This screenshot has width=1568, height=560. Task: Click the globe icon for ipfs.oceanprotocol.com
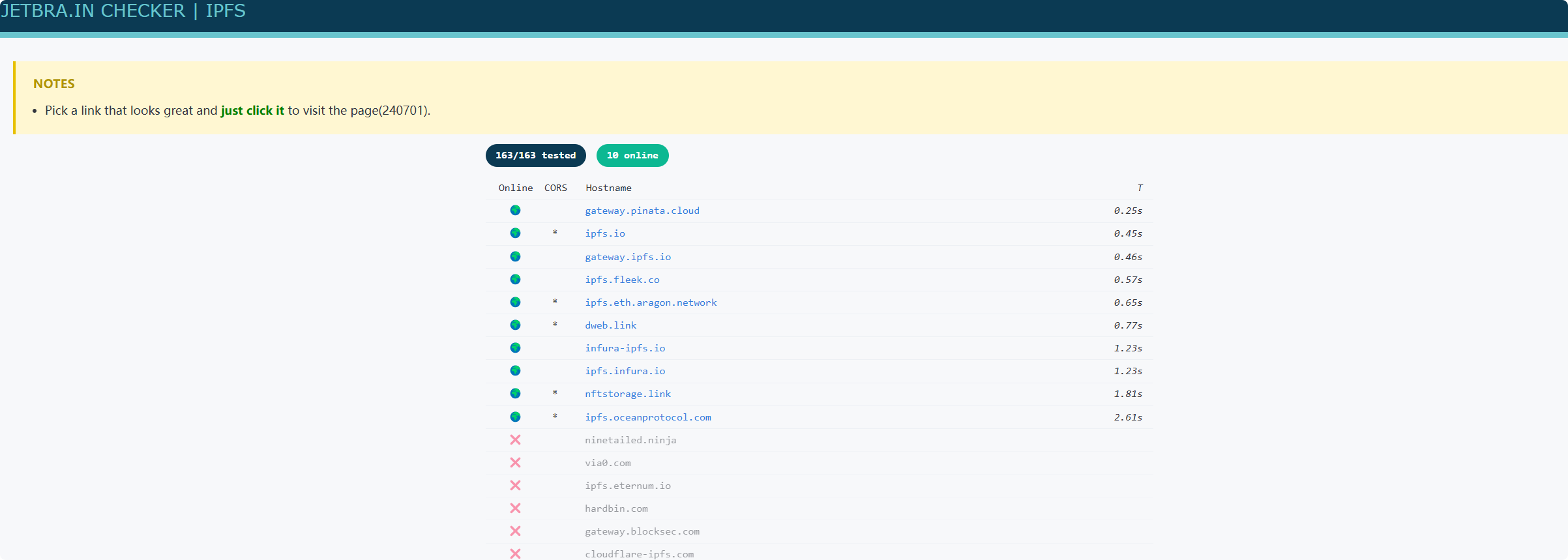pos(515,417)
